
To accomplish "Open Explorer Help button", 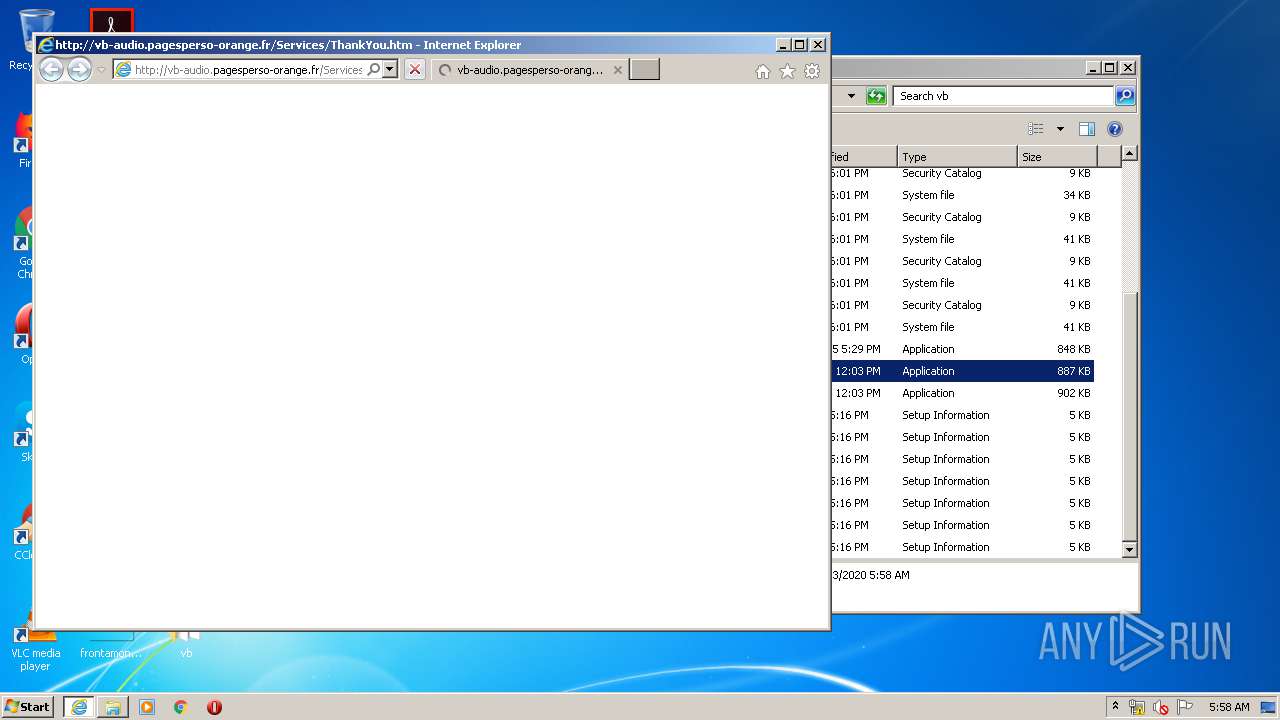I will pyautogui.click(x=1115, y=129).
